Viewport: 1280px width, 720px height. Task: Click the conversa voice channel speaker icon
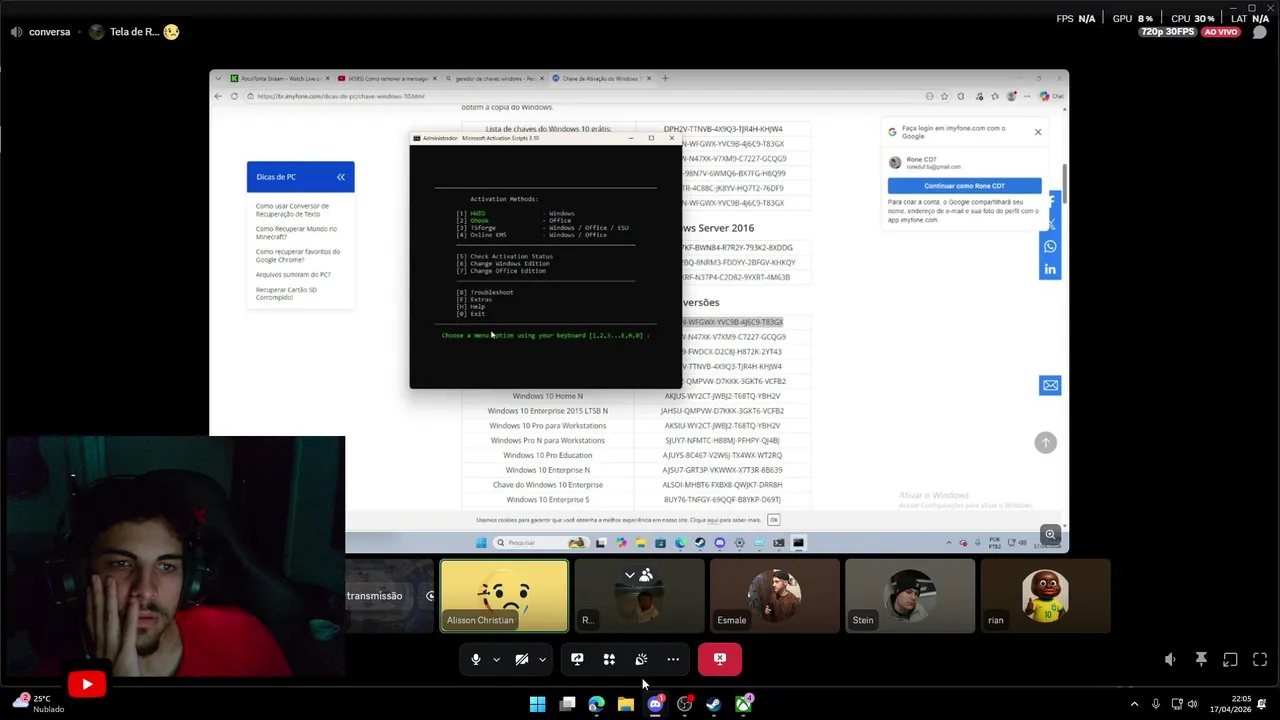(16, 32)
